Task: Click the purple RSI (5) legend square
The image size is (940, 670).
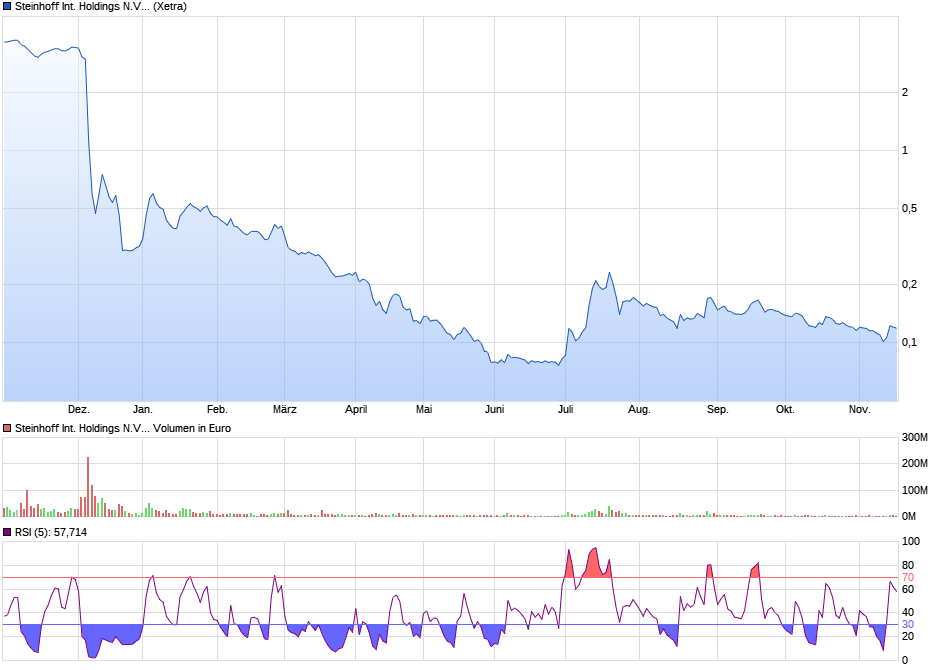Action: click(7, 530)
